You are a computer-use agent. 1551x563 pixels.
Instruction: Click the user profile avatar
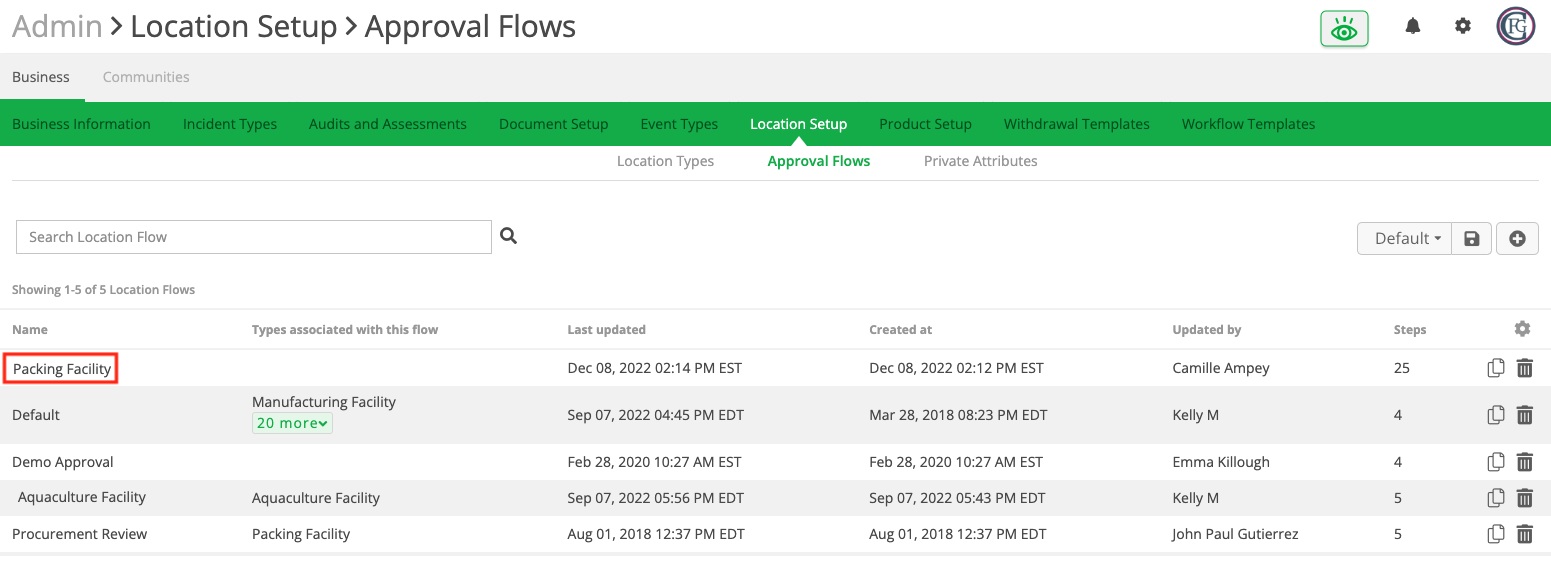pos(1516,27)
